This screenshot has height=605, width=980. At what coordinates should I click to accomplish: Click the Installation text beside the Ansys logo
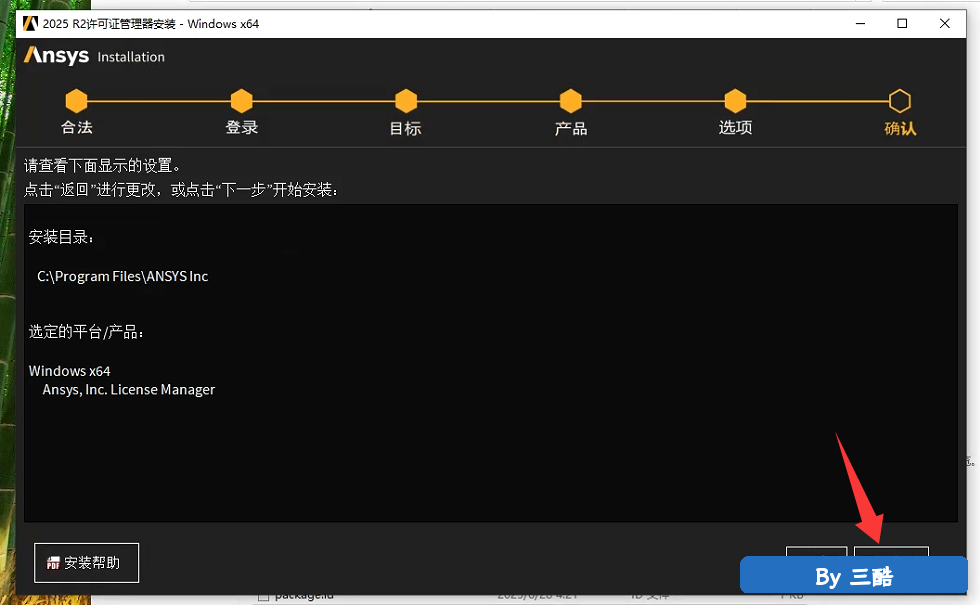(x=131, y=57)
